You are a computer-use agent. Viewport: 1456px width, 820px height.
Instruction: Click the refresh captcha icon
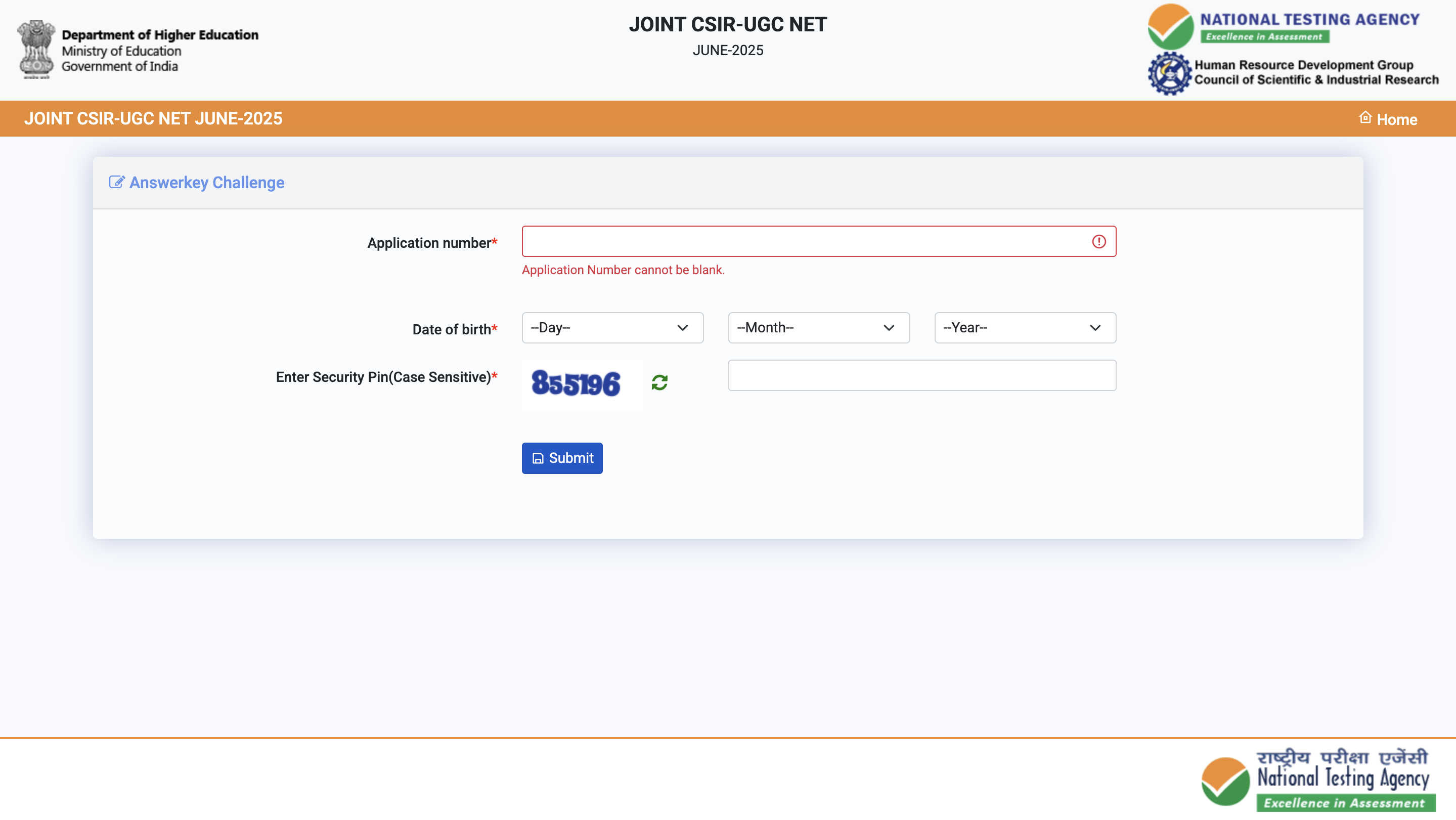659,382
